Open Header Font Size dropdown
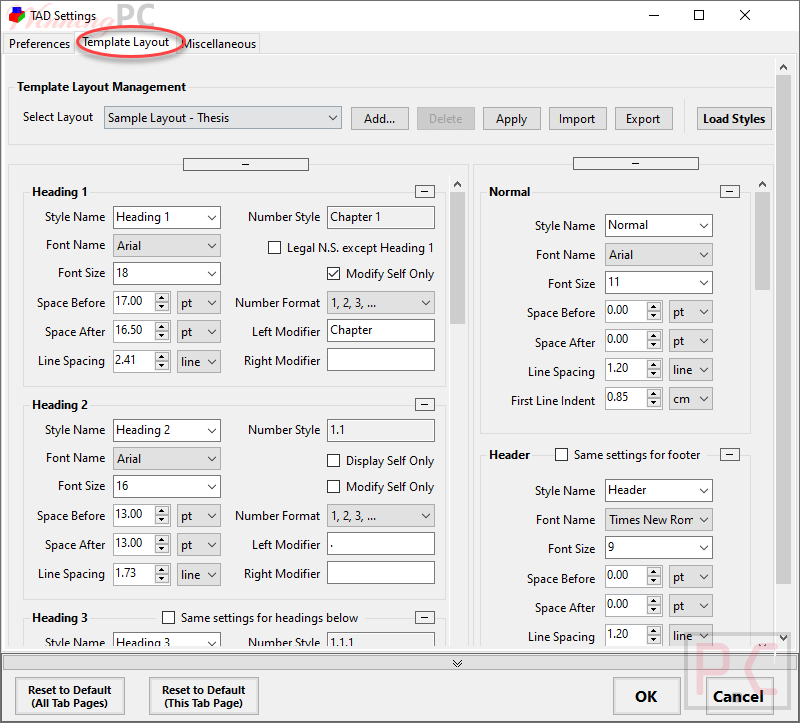 click(659, 548)
